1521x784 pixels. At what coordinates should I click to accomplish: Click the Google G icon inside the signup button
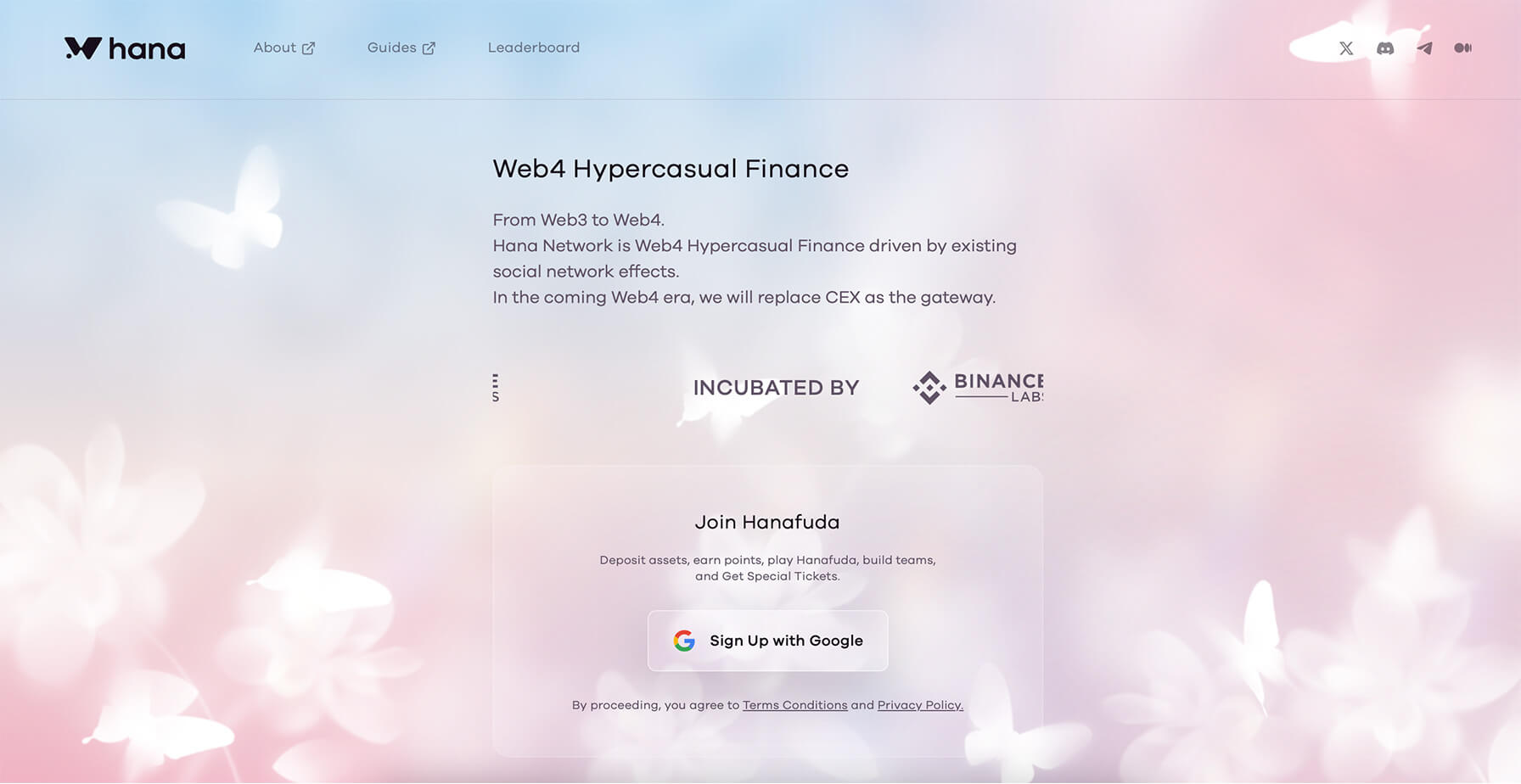(x=685, y=641)
